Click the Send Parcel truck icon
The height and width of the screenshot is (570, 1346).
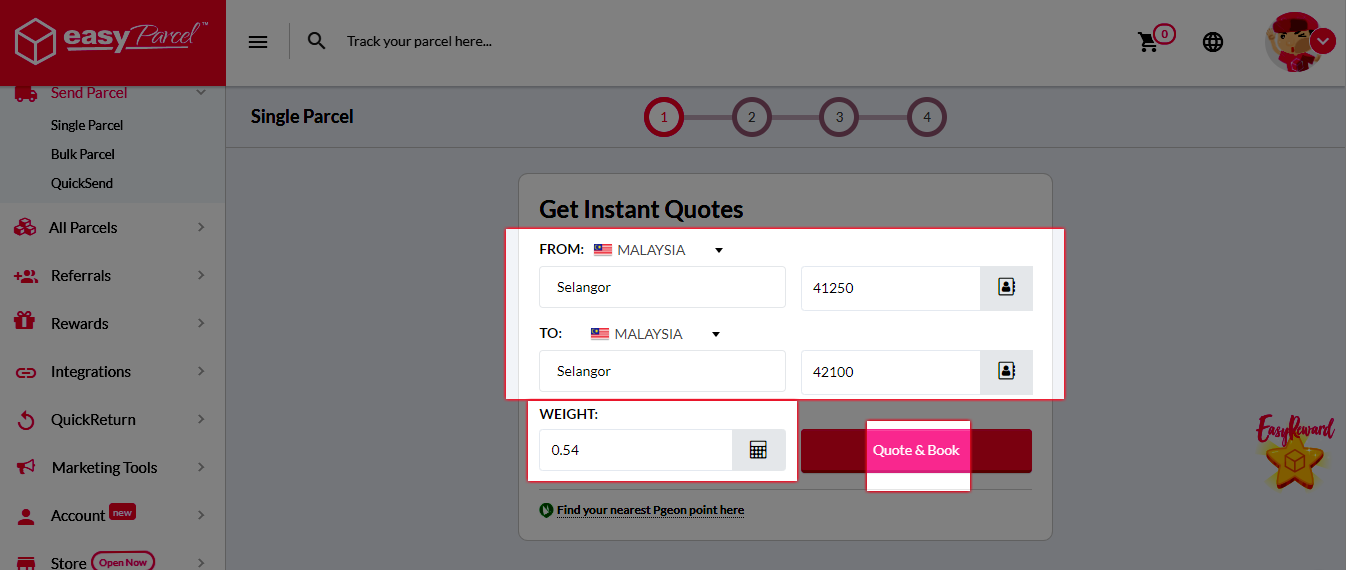(27, 93)
